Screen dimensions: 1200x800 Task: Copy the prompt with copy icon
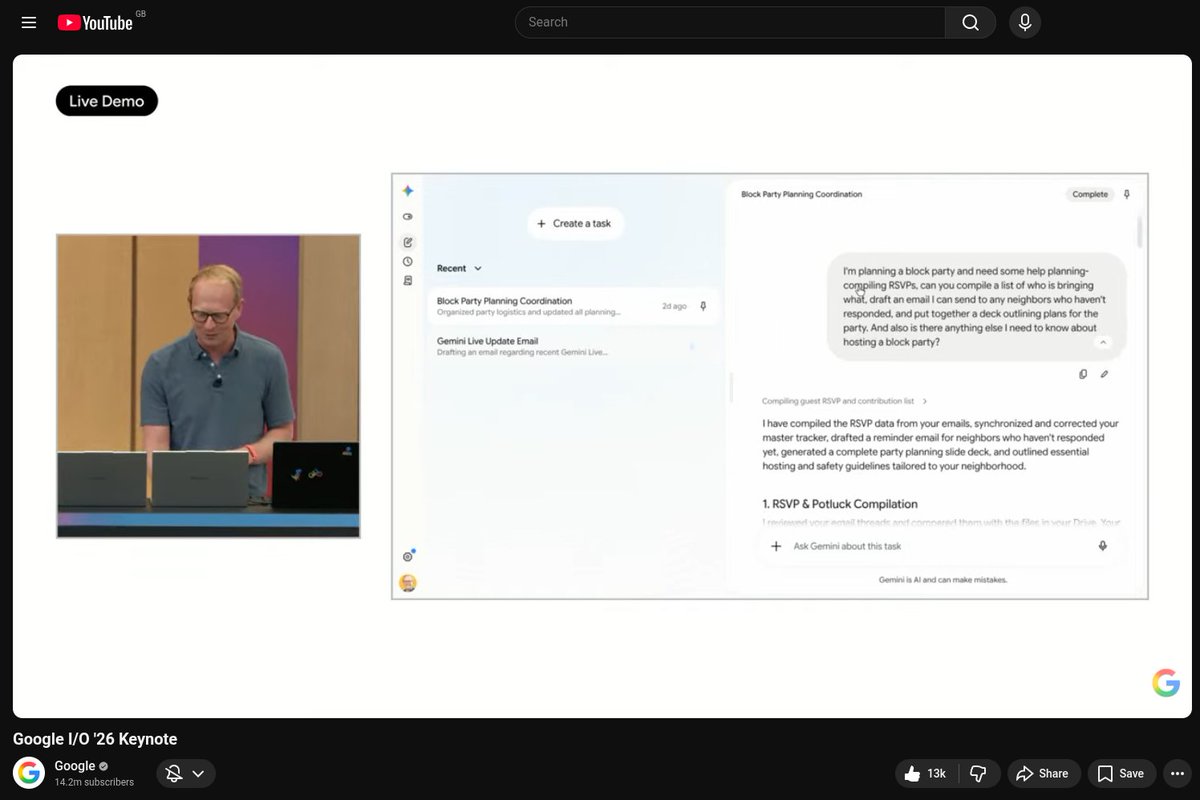[x=1083, y=374]
